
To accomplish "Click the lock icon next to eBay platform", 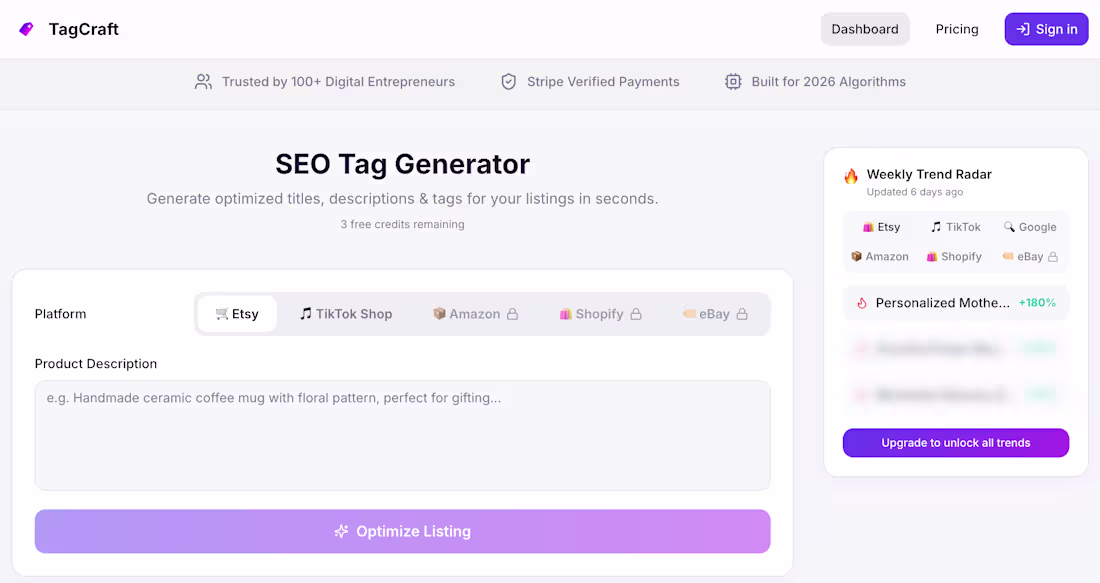I will coord(744,313).
